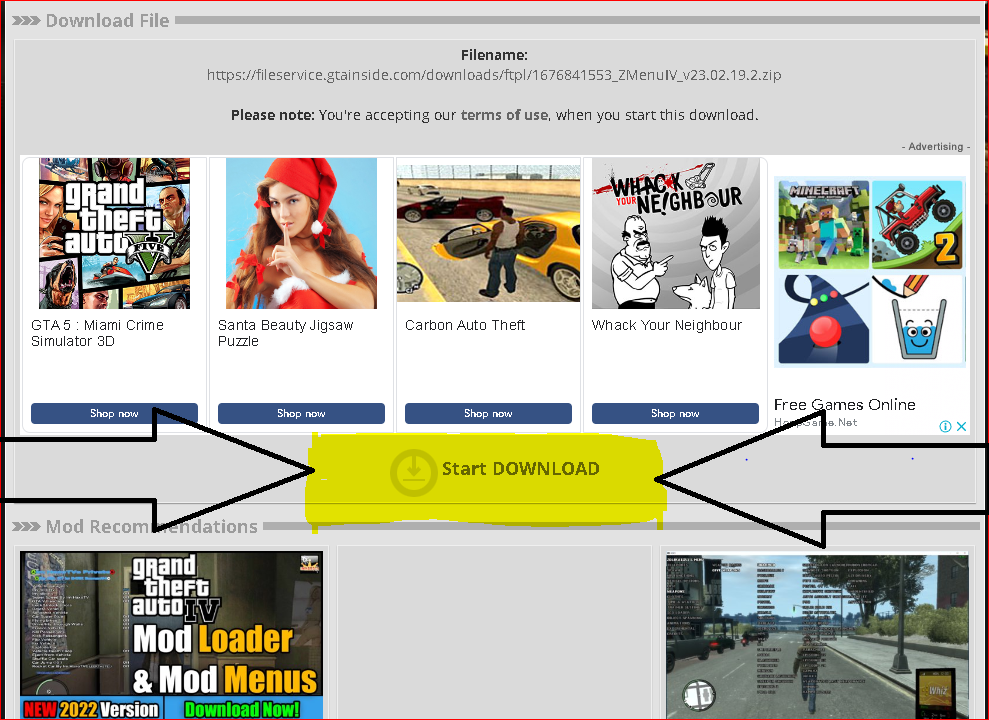Open the GTA IV street gameplay mod thumbnail
The height and width of the screenshot is (720, 989).
point(817,637)
